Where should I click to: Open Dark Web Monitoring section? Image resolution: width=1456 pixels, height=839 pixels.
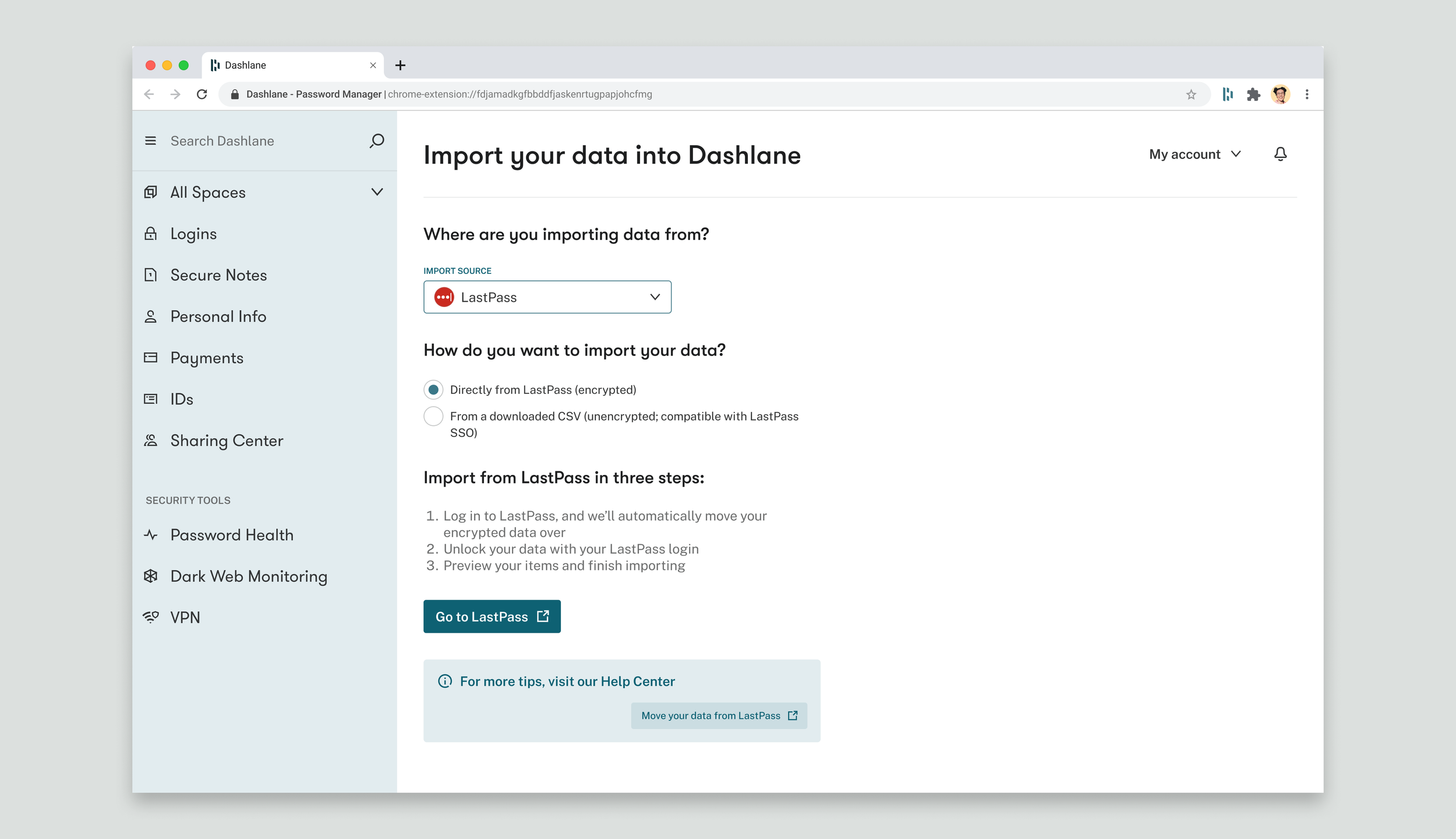click(x=248, y=576)
